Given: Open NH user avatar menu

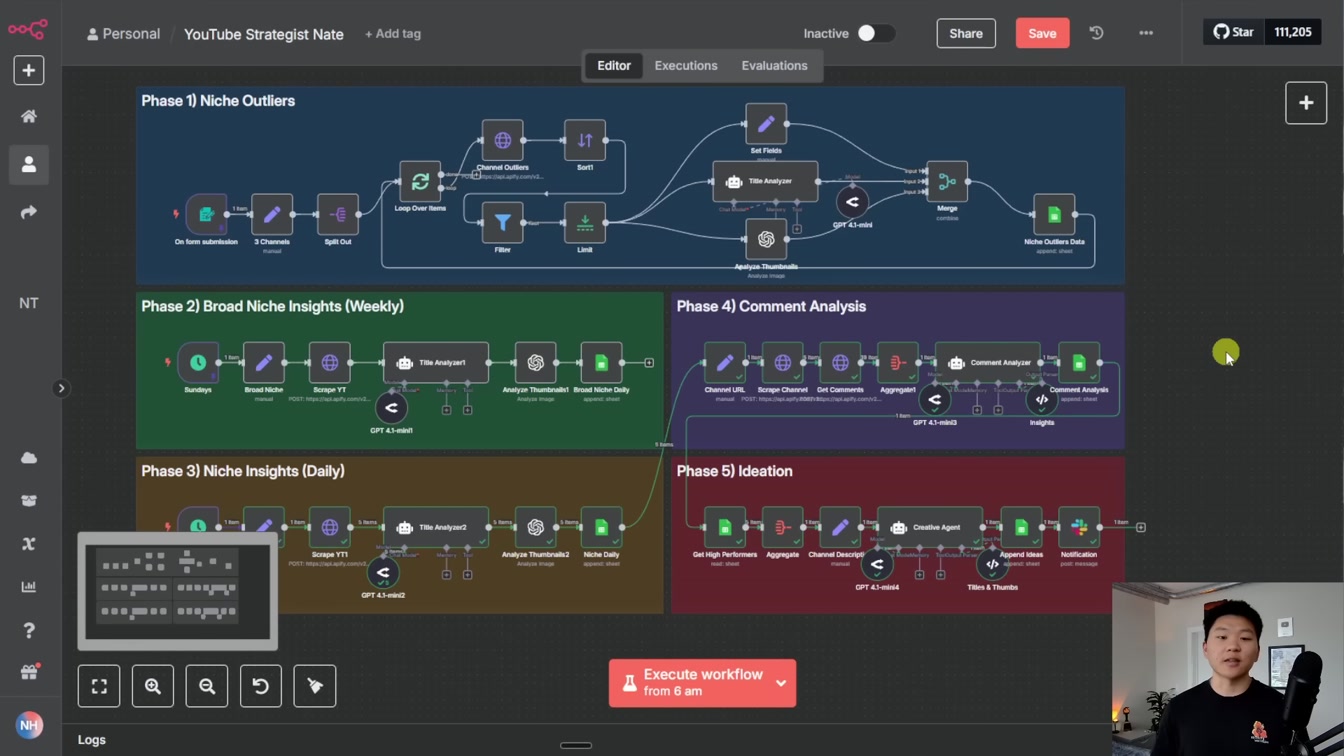Looking at the screenshot, I should (29, 725).
